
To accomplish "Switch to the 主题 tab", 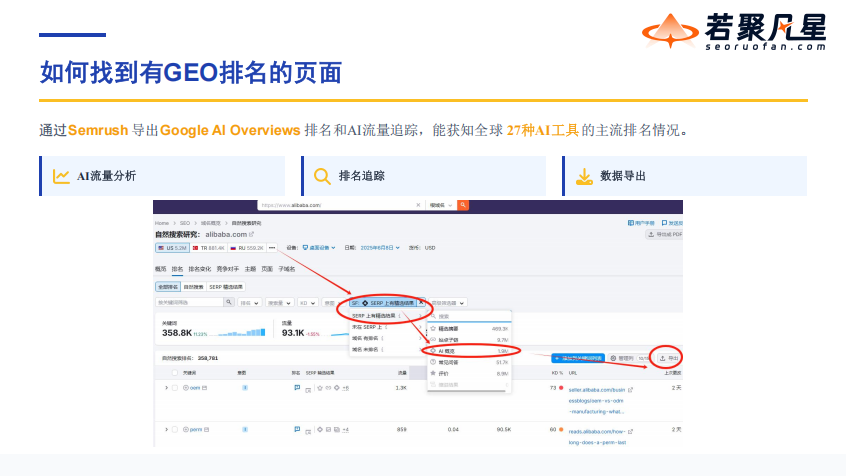I will pos(250,269).
